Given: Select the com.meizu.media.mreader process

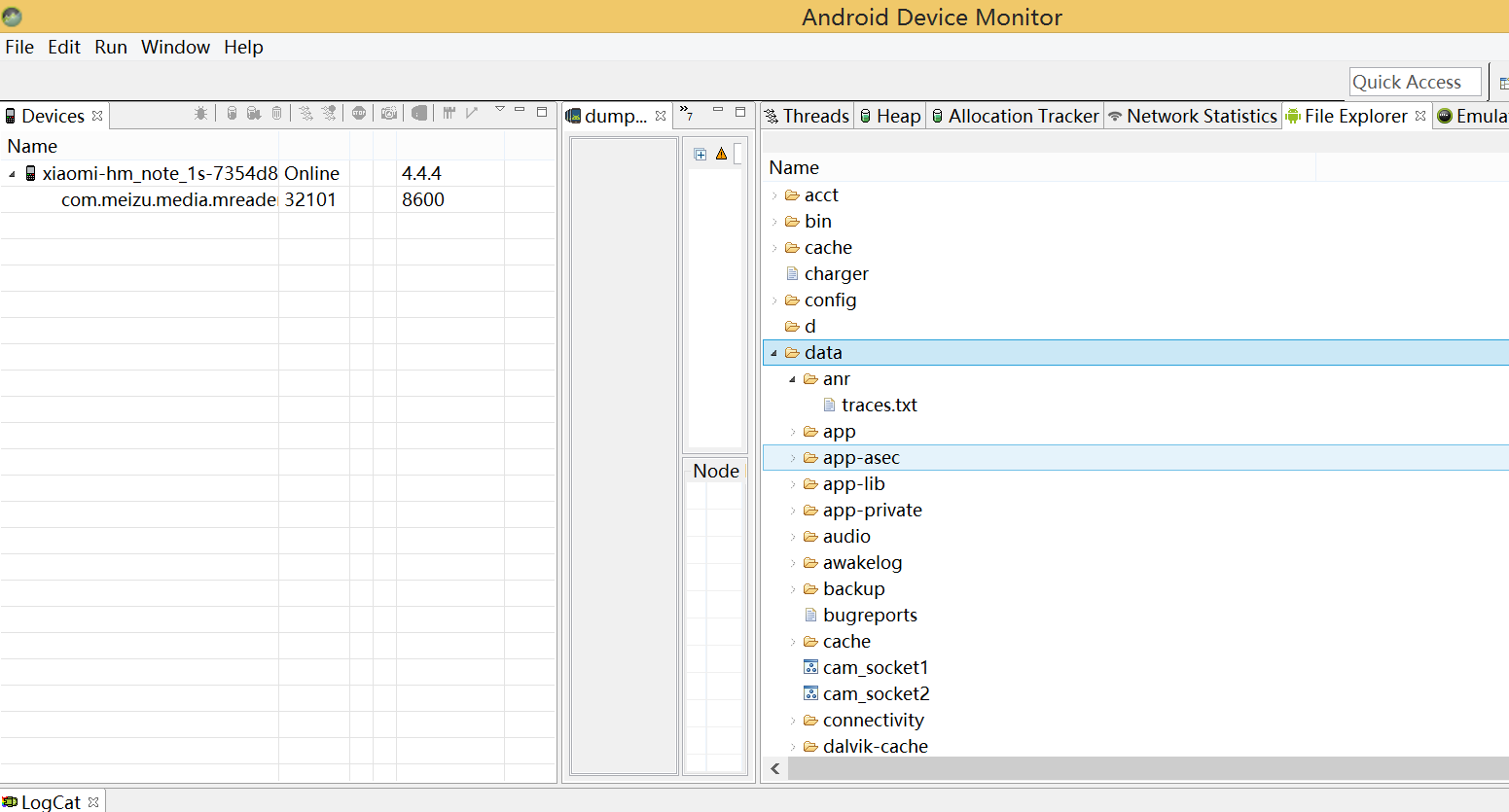Looking at the screenshot, I should 169,199.
